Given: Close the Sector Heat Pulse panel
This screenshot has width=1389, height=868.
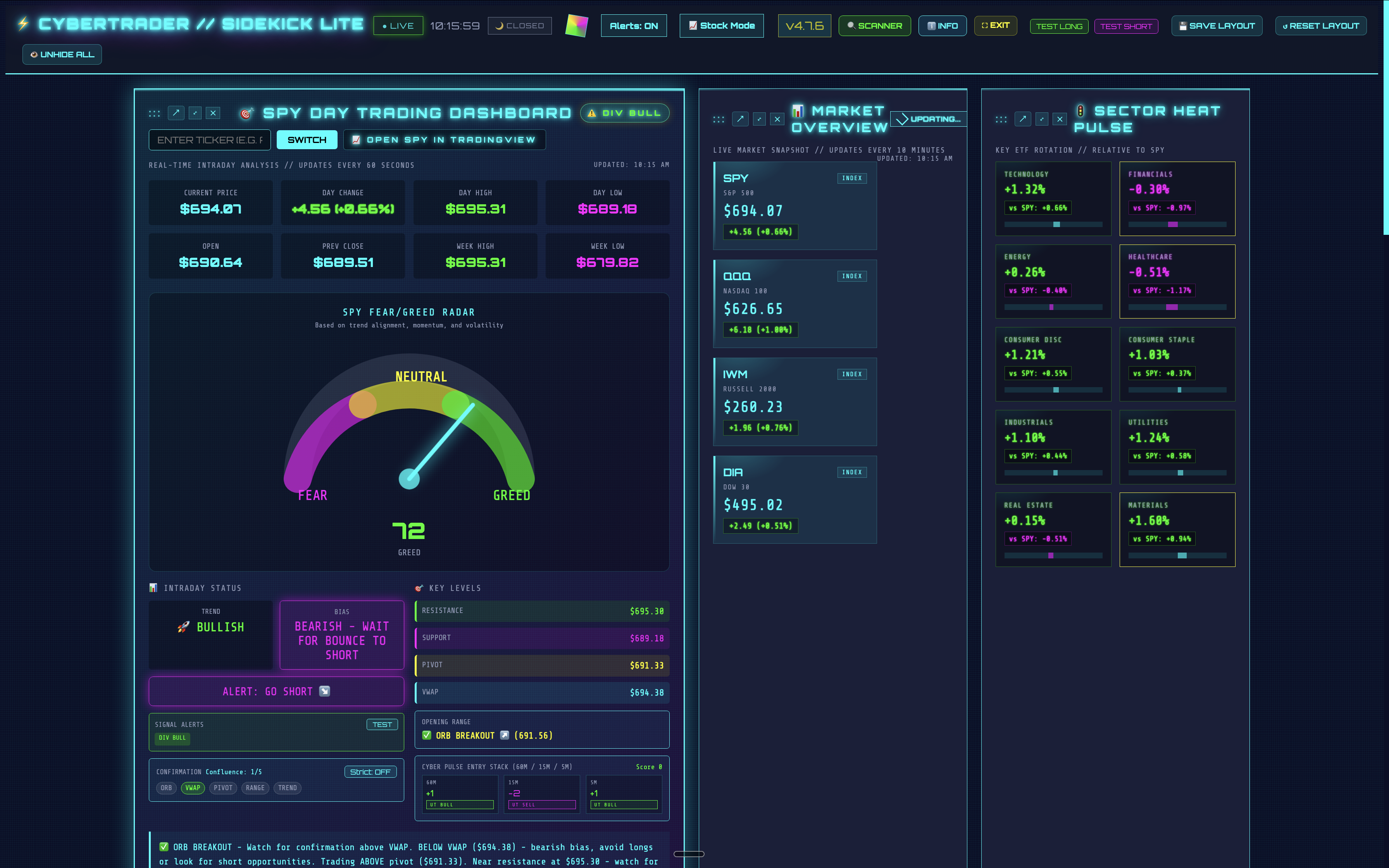Looking at the screenshot, I should [x=1060, y=119].
